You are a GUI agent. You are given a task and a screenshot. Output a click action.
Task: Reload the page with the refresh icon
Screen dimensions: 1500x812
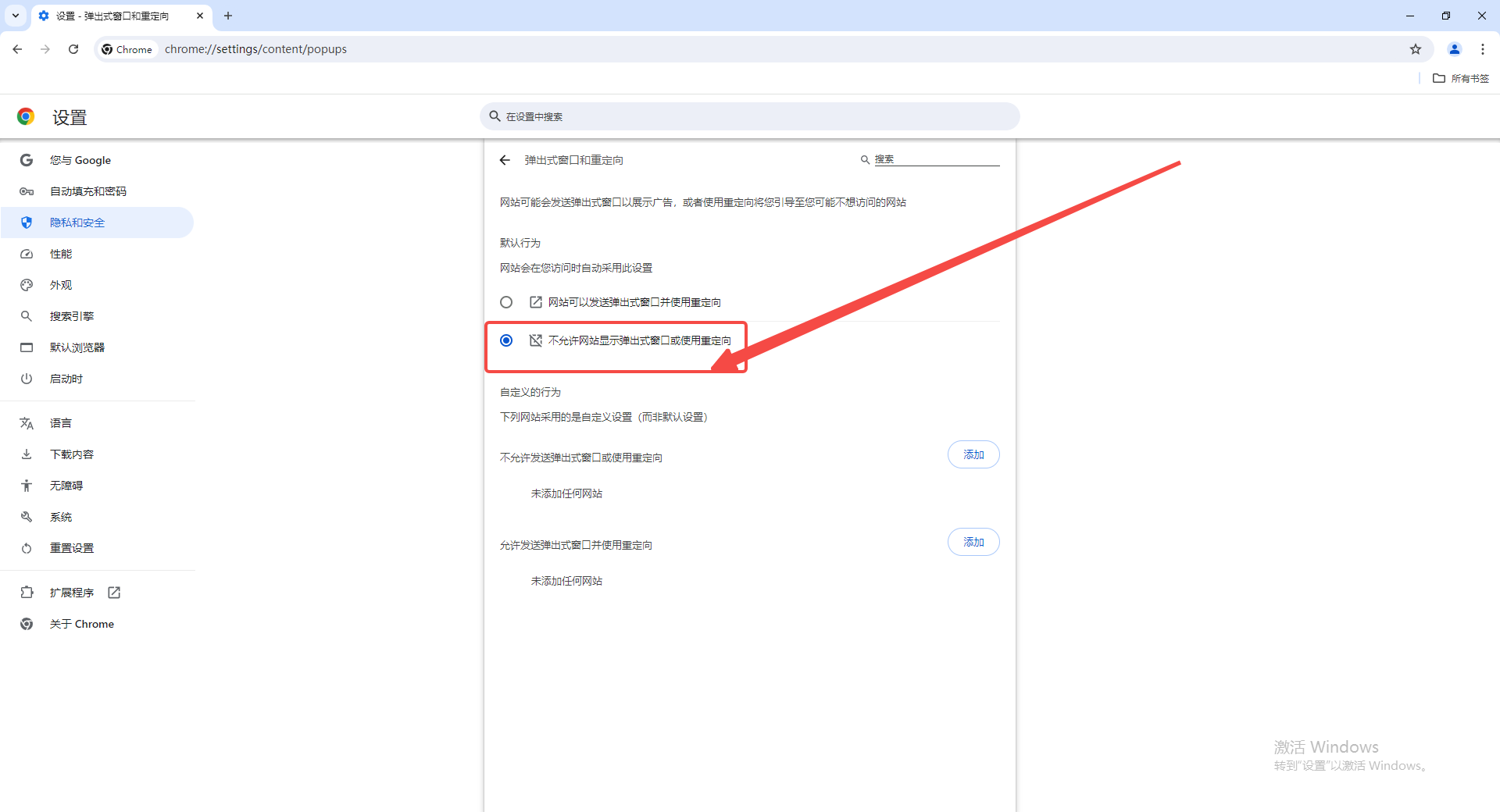click(73, 49)
